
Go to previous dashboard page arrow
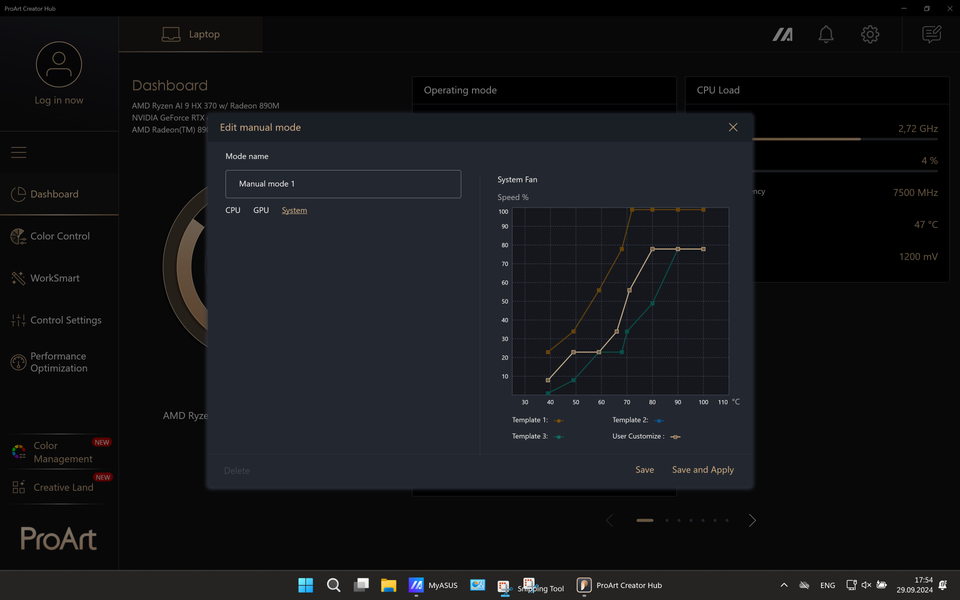coord(609,520)
